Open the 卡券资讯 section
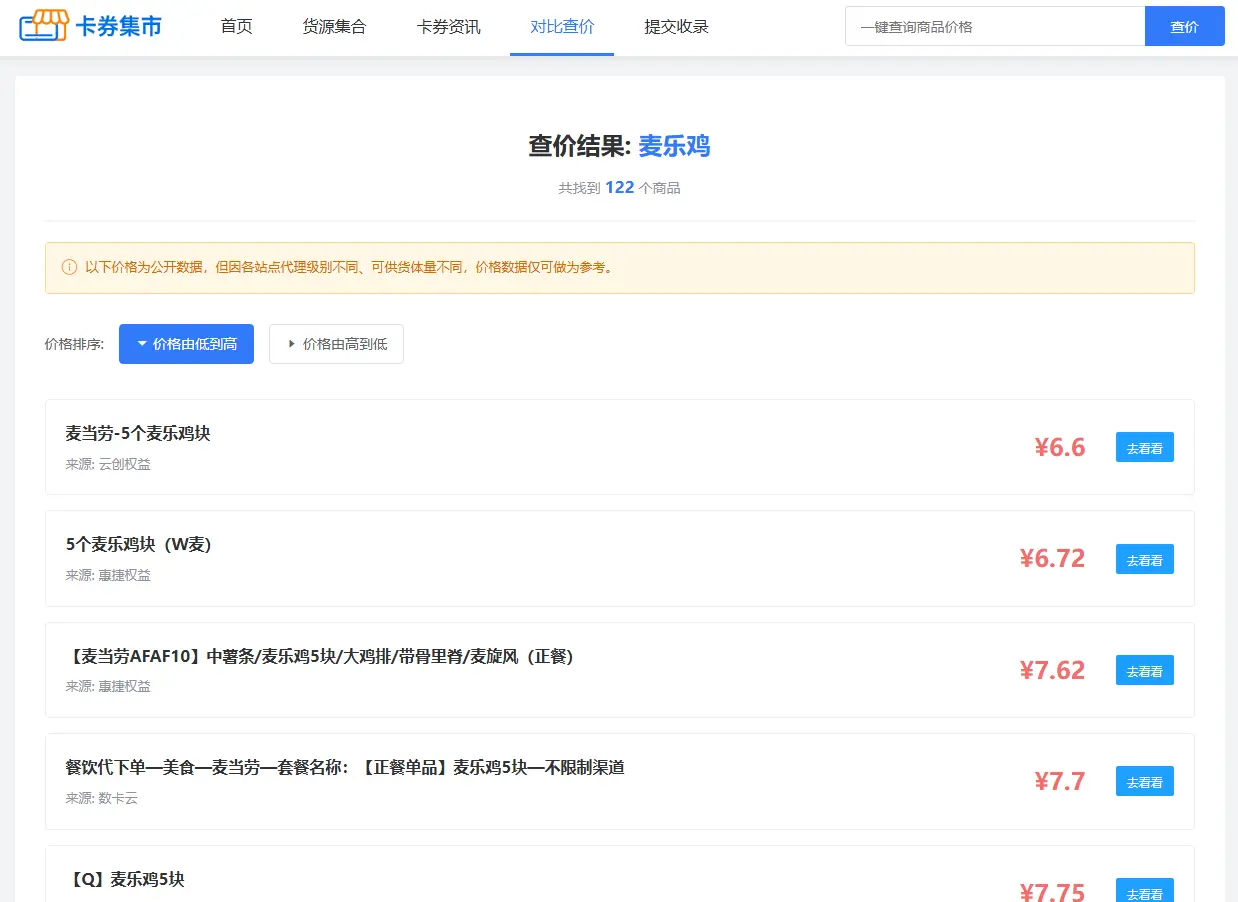Image resolution: width=1238 pixels, height=902 pixels. 448,27
